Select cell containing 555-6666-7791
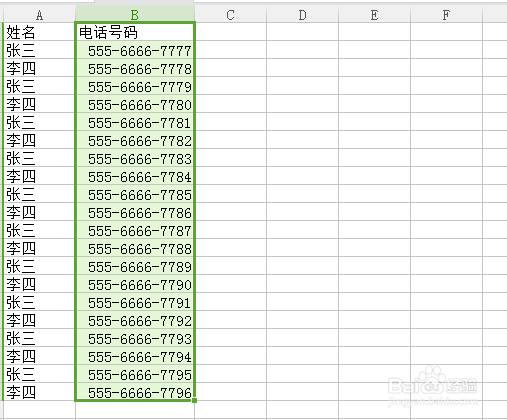507x420 pixels. click(x=135, y=302)
